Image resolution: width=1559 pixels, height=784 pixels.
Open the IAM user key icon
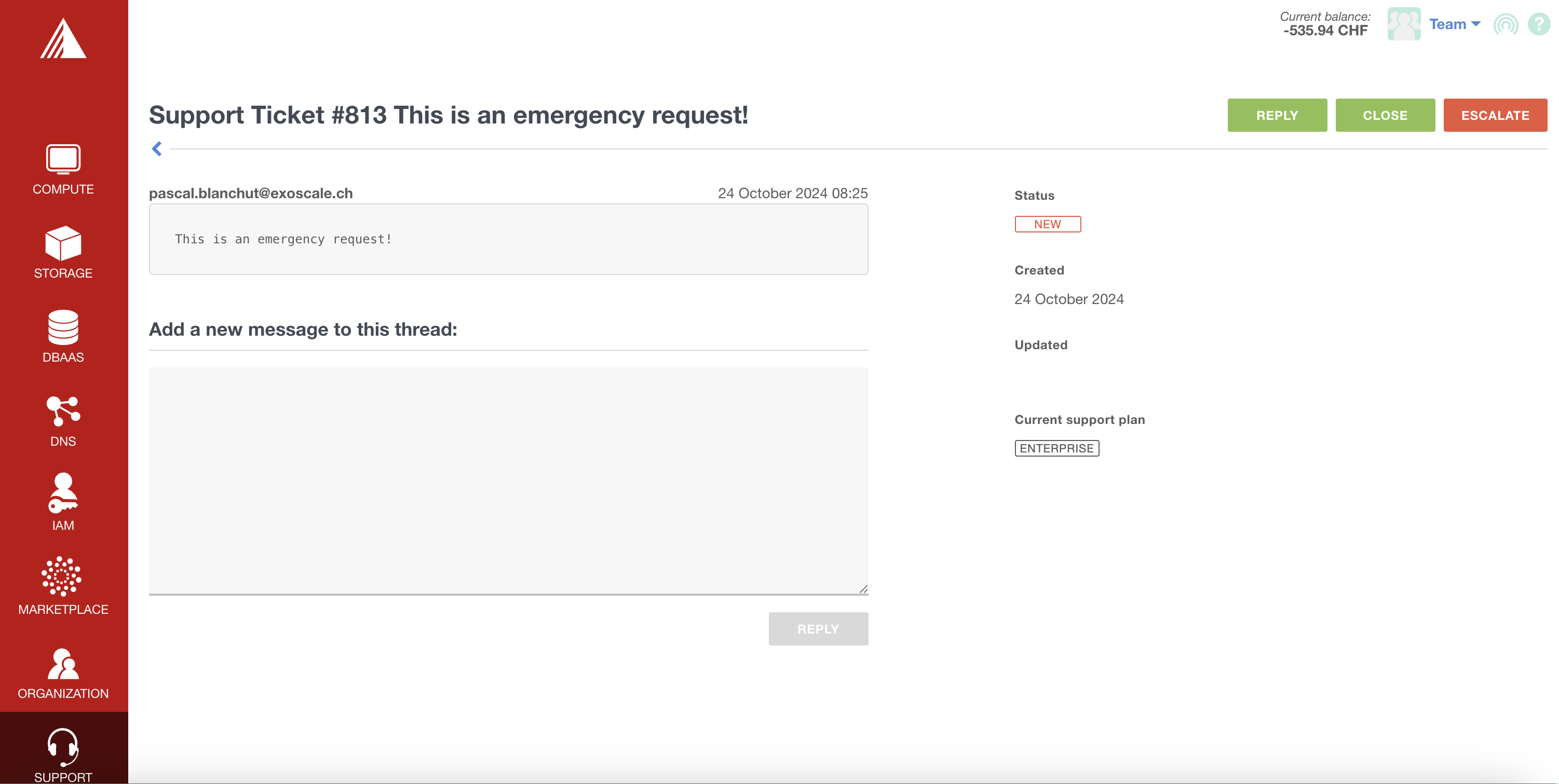pos(63,493)
